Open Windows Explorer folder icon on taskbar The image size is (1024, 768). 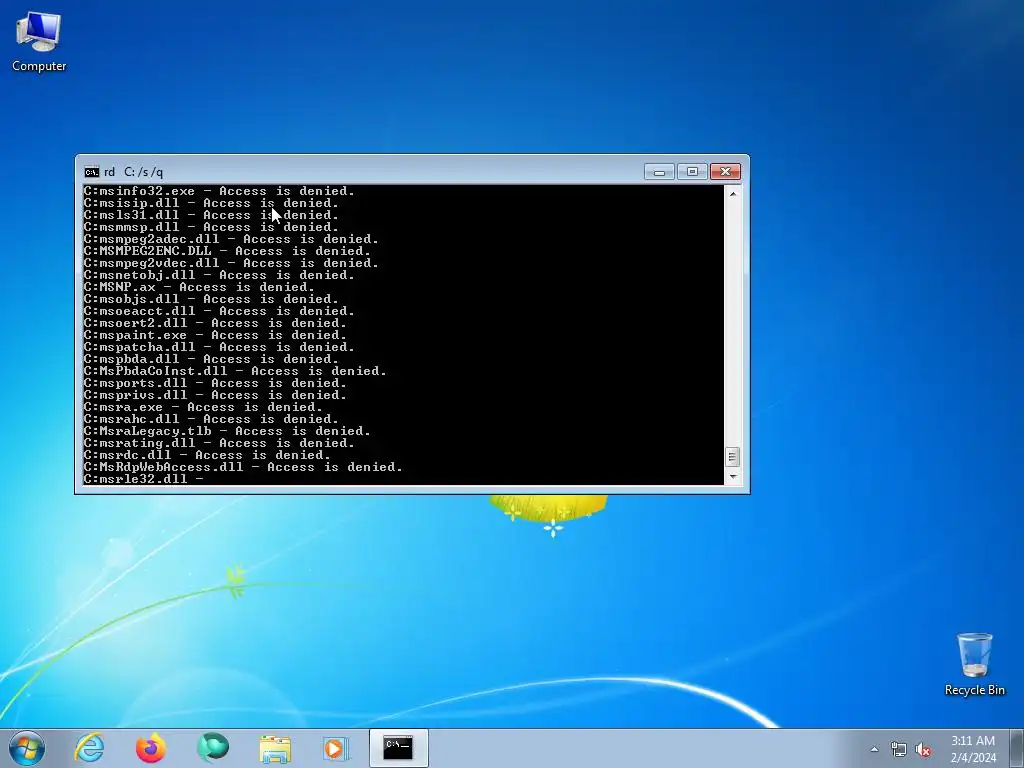point(275,748)
